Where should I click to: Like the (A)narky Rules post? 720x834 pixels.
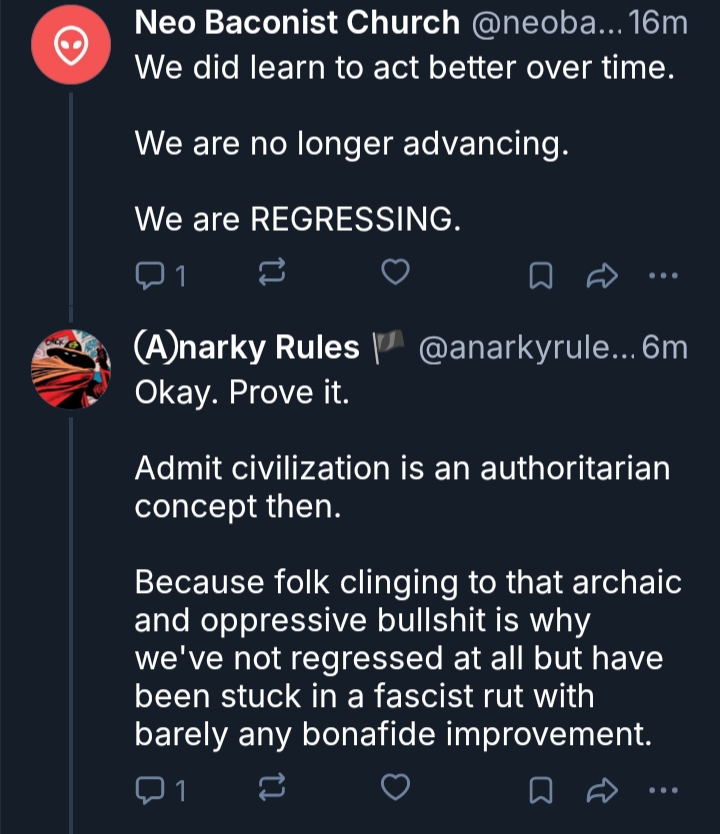coord(397,789)
